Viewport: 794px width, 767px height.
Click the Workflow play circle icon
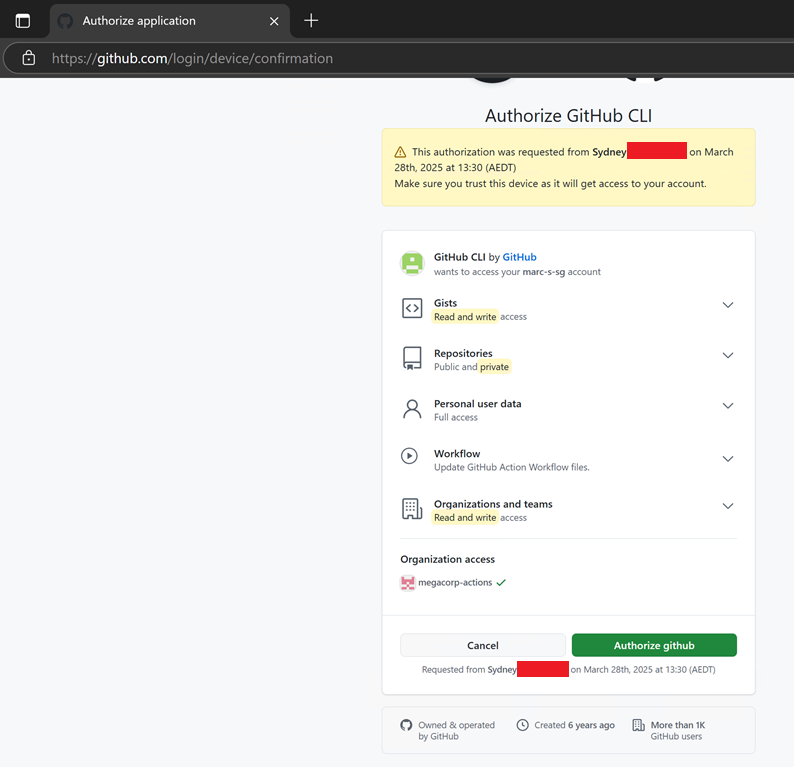[x=409, y=456]
